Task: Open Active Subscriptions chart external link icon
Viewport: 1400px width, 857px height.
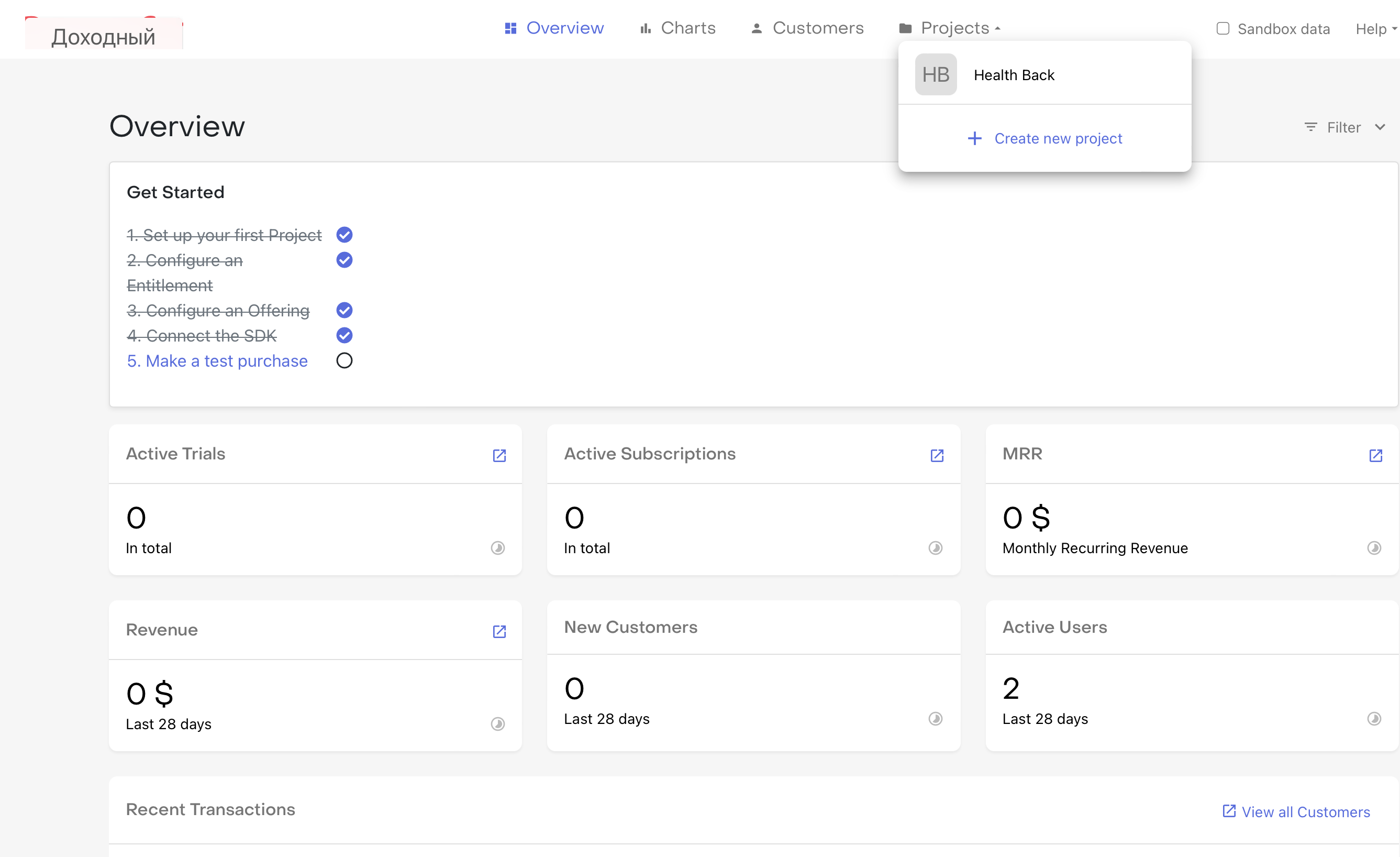Action: [937, 455]
